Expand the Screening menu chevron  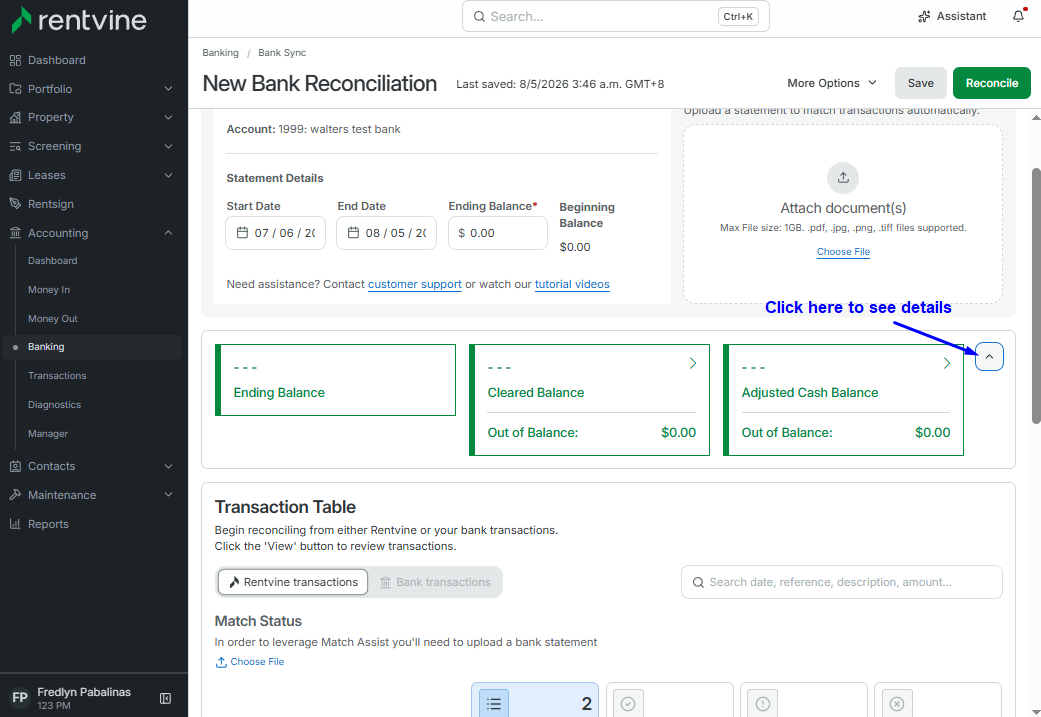pyautogui.click(x=169, y=147)
